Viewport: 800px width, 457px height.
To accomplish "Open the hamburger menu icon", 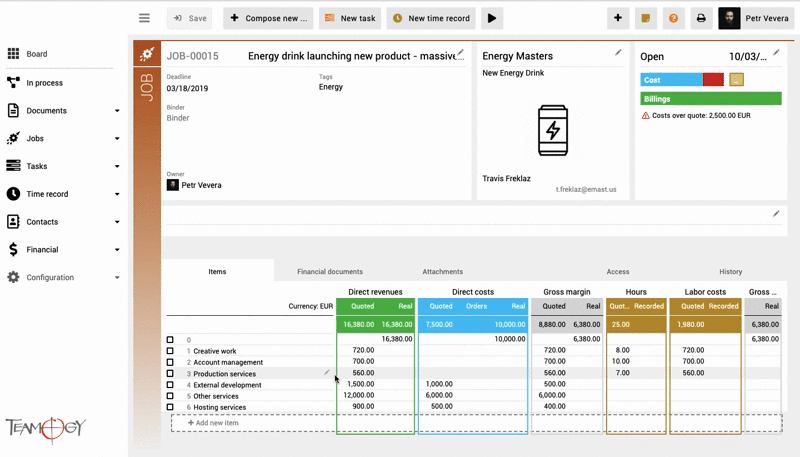I will (144, 18).
